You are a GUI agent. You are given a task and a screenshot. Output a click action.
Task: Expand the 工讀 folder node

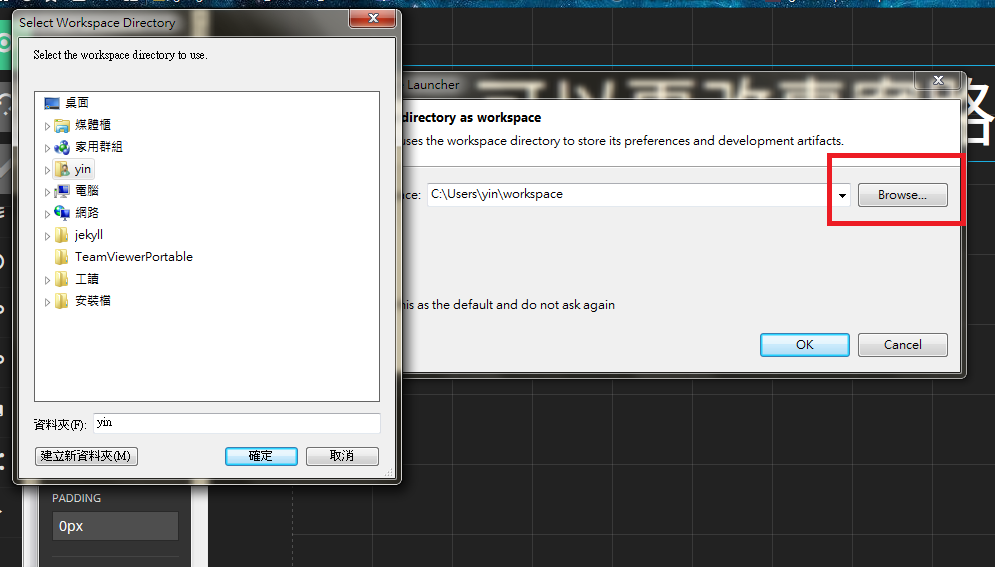pos(47,280)
